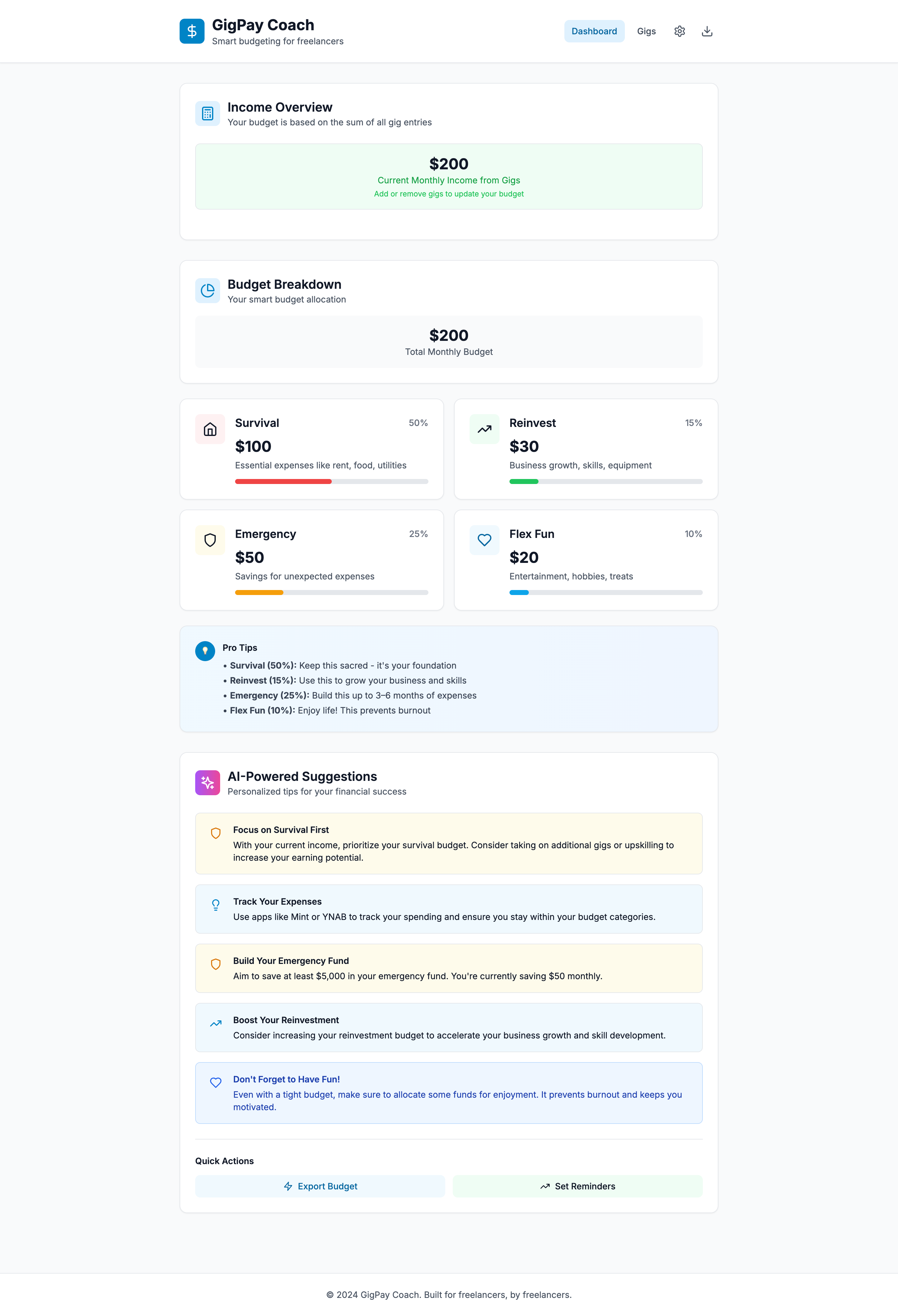Click the download icon in the header
Screen dimensions: 898x1316
707,31
